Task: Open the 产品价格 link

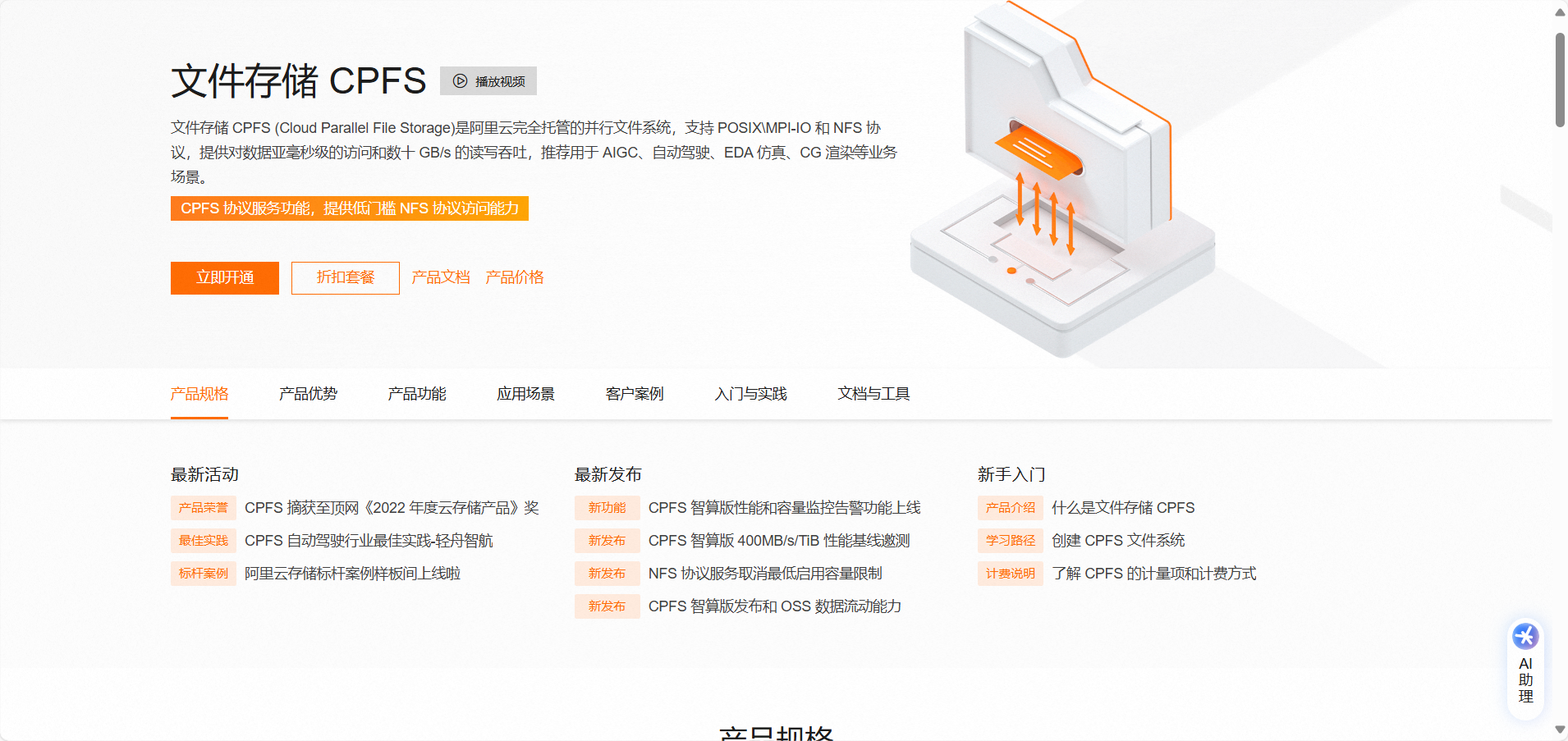Action: pos(515,277)
